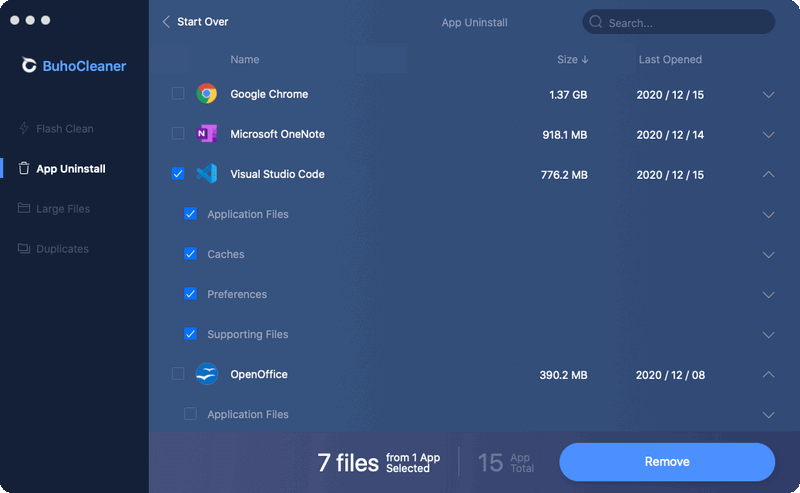Click the 15 App Total count
Screen dimensions: 800x493
[506, 462]
